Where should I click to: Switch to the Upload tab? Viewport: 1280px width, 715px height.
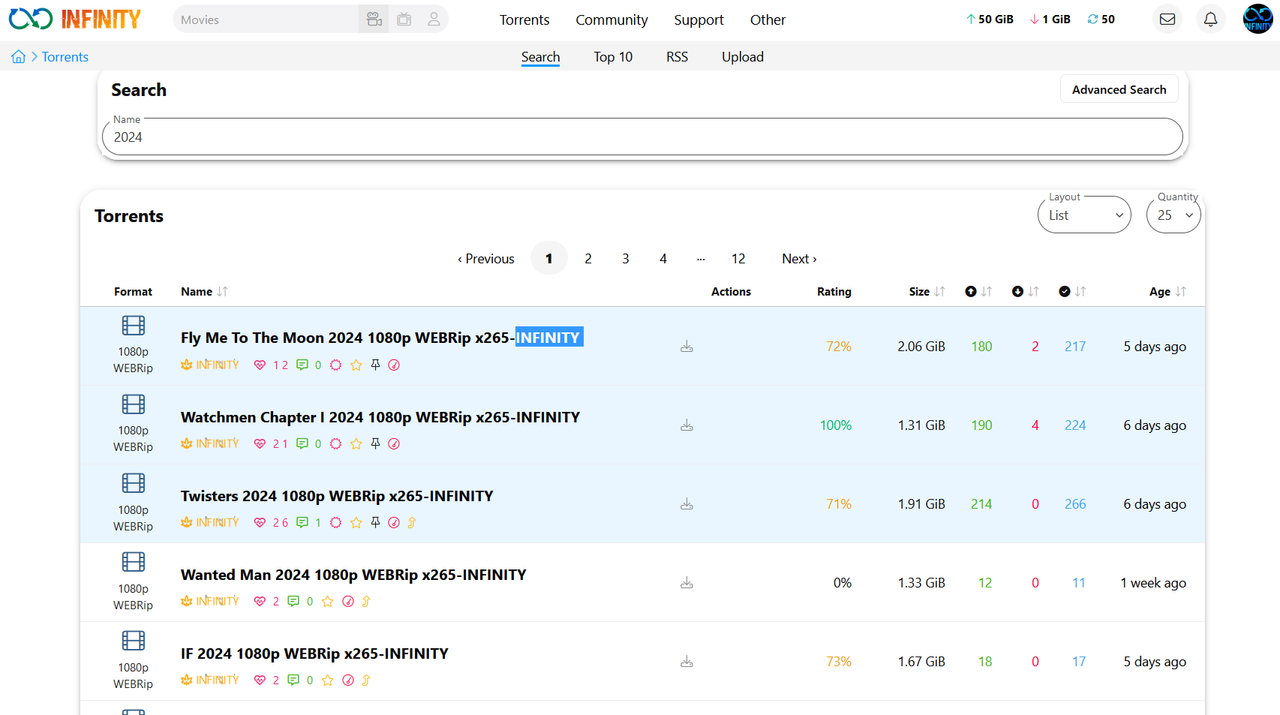click(x=743, y=57)
